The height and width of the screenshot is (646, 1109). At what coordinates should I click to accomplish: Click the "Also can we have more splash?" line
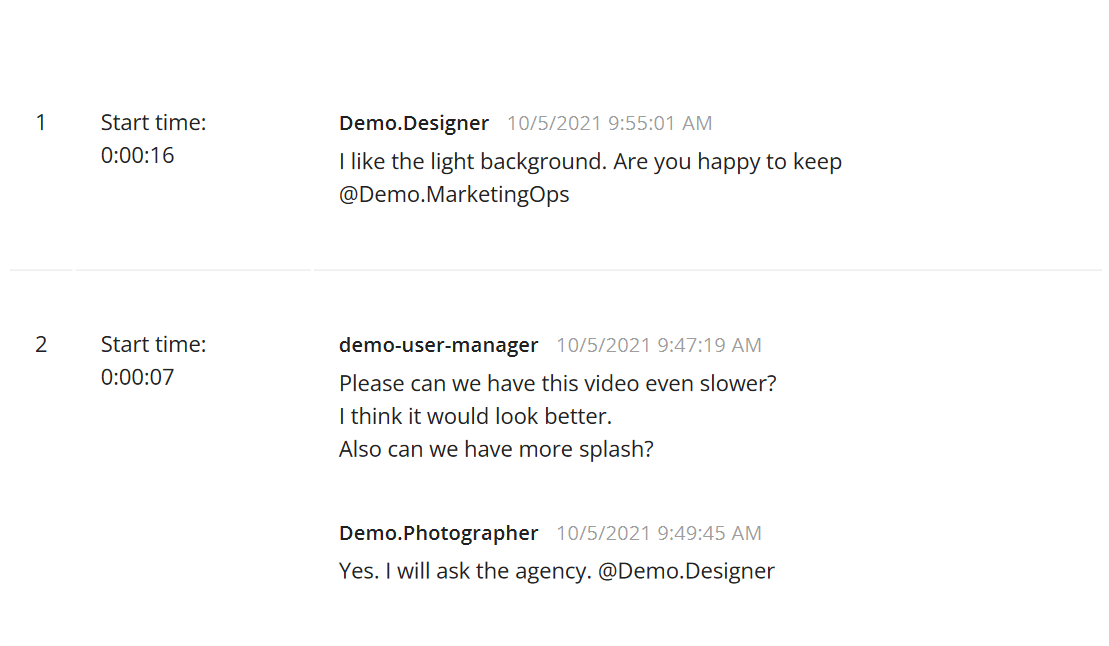coord(496,449)
